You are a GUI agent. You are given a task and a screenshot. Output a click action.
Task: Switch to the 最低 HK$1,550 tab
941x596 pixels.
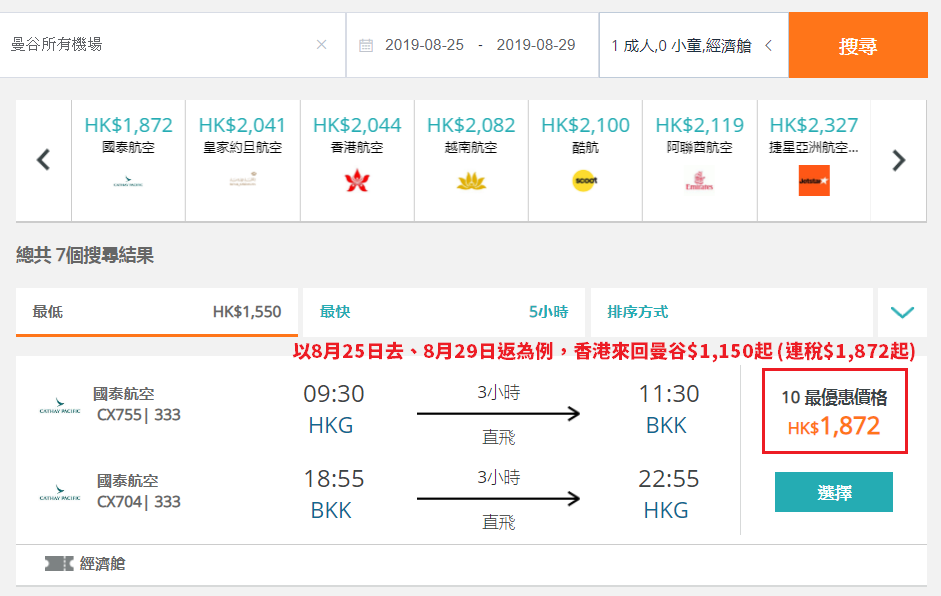[157, 312]
